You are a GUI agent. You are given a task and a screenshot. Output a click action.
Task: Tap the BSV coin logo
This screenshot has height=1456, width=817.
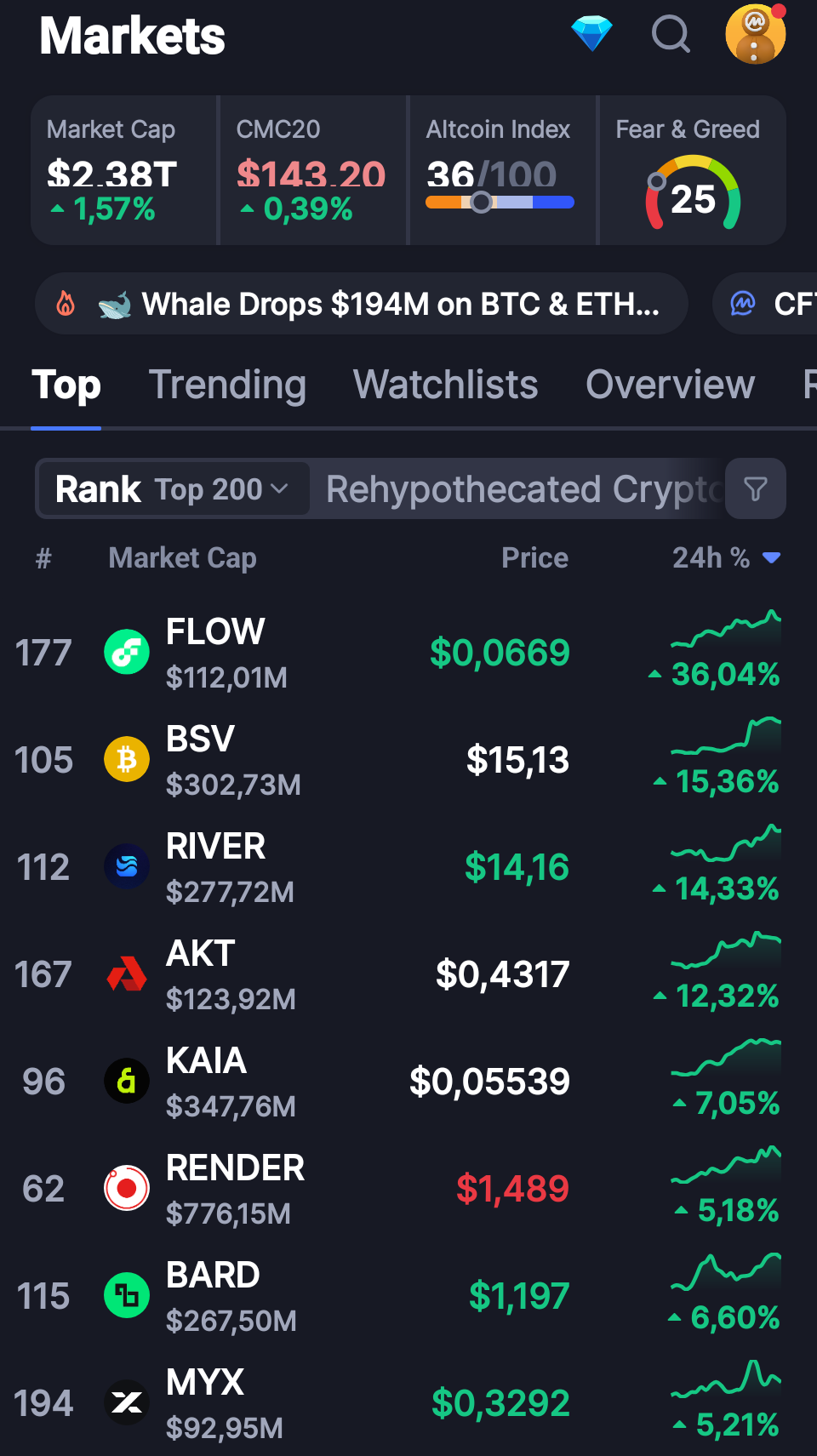[127, 759]
